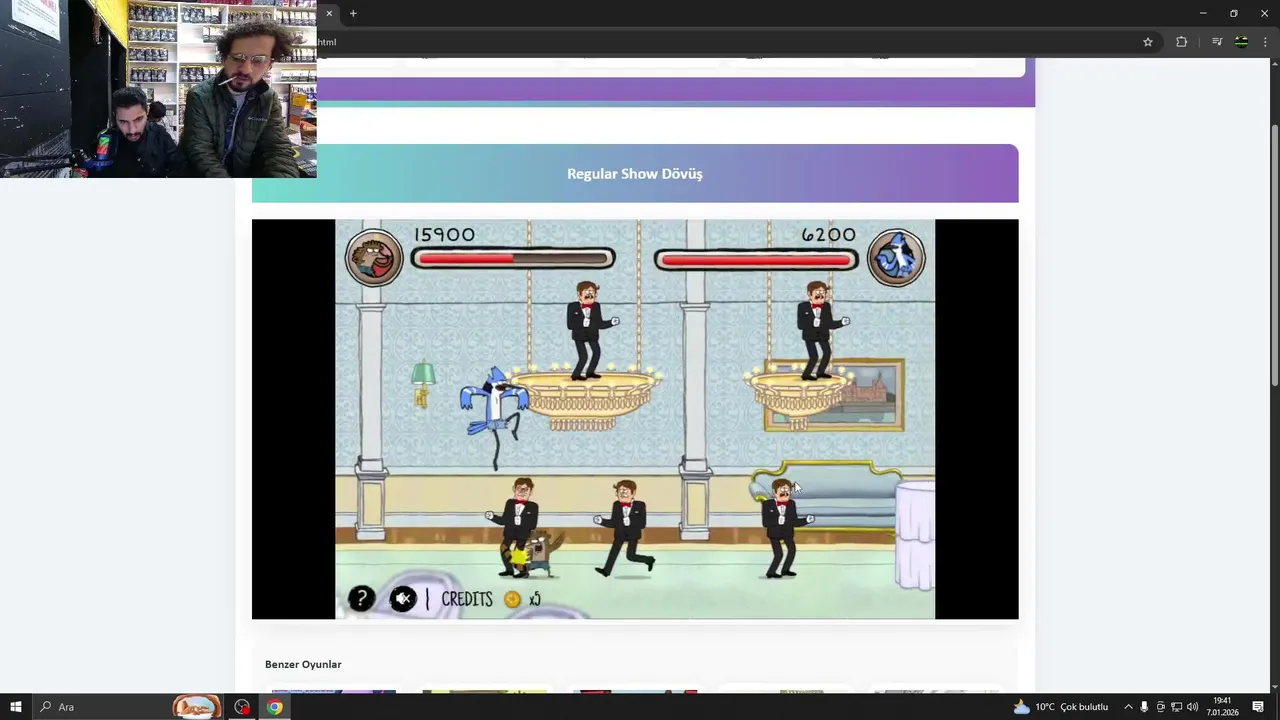Open the Windows Start menu
Viewport: 1280px width, 720px height.
click(16, 707)
